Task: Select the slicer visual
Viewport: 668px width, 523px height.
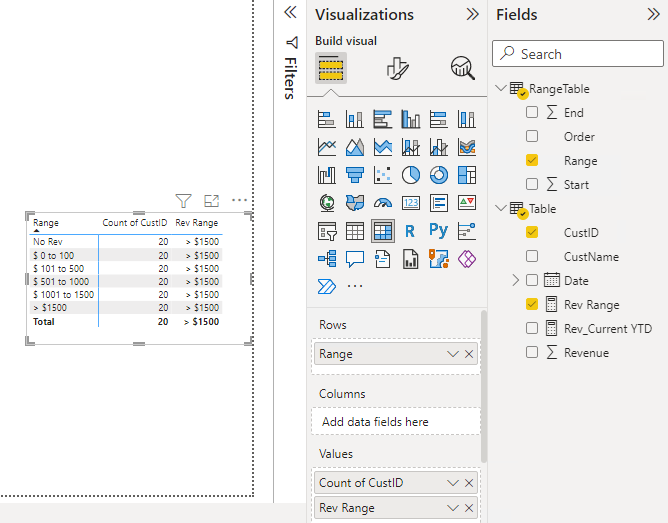Action: tap(327, 231)
